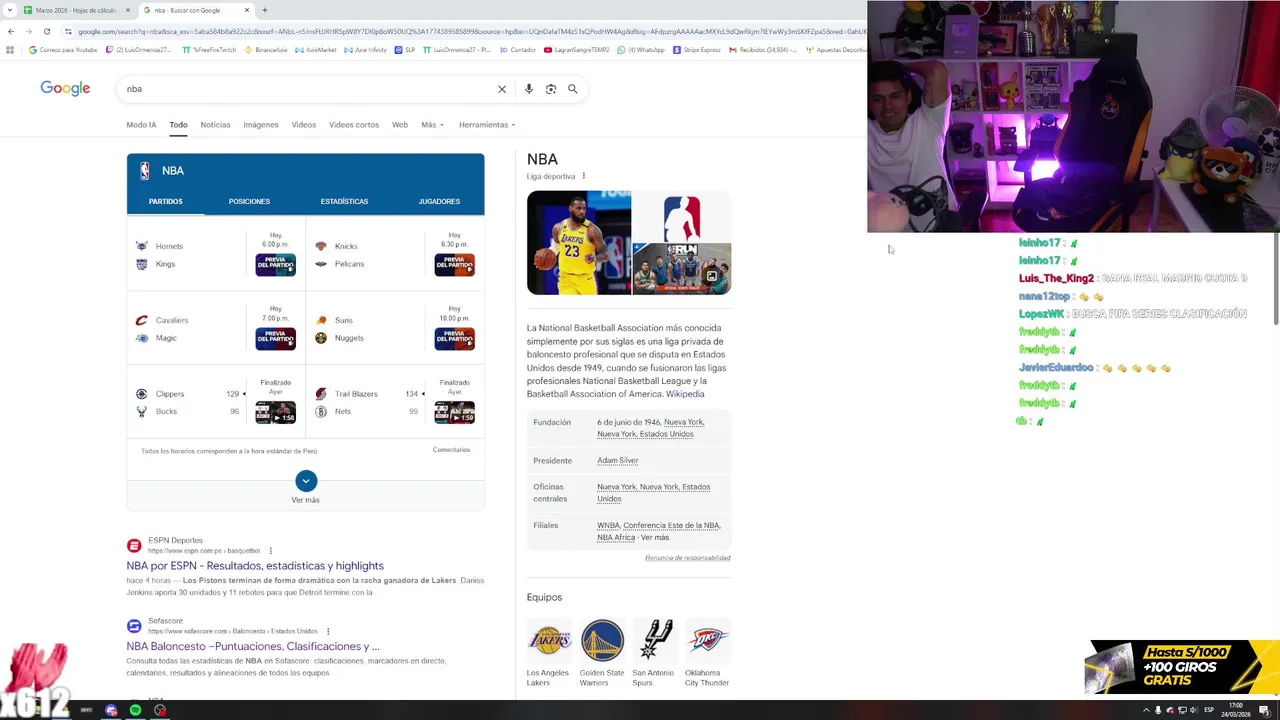The width and height of the screenshot is (1280, 720).
Task: Show hidden system tray icons chevron
Action: pos(1146,710)
